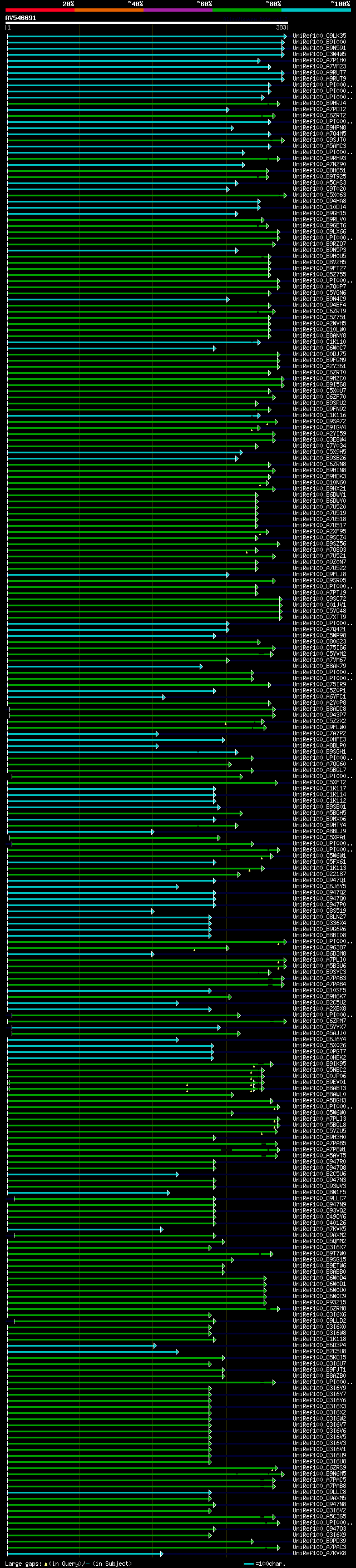Click the green alignment bar for UniRef100_C5XFT2
This screenshot has height=1568, width=356.
point(142,783)
